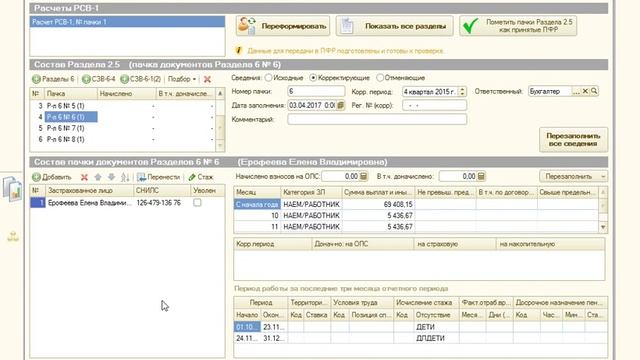The width and height of the screenshot is (640, 360).
Task: Click ДЕТИ cell in Отсутствие column
Action: pyautogui.click(x=436, y=327)
